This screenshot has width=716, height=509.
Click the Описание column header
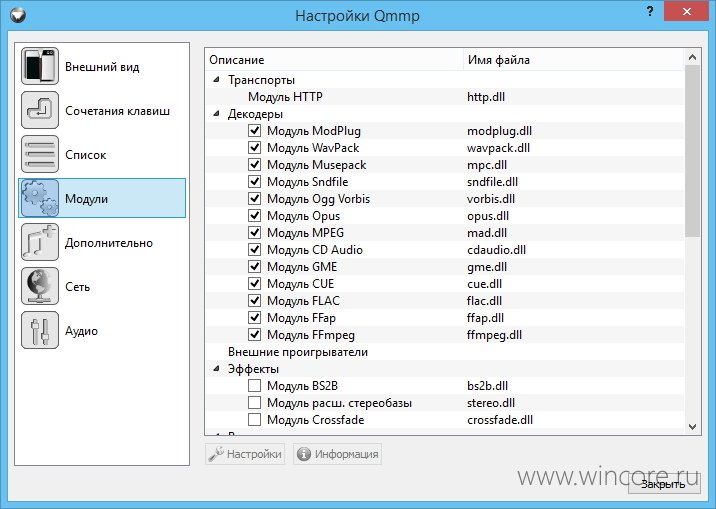[x=334, y=60]
